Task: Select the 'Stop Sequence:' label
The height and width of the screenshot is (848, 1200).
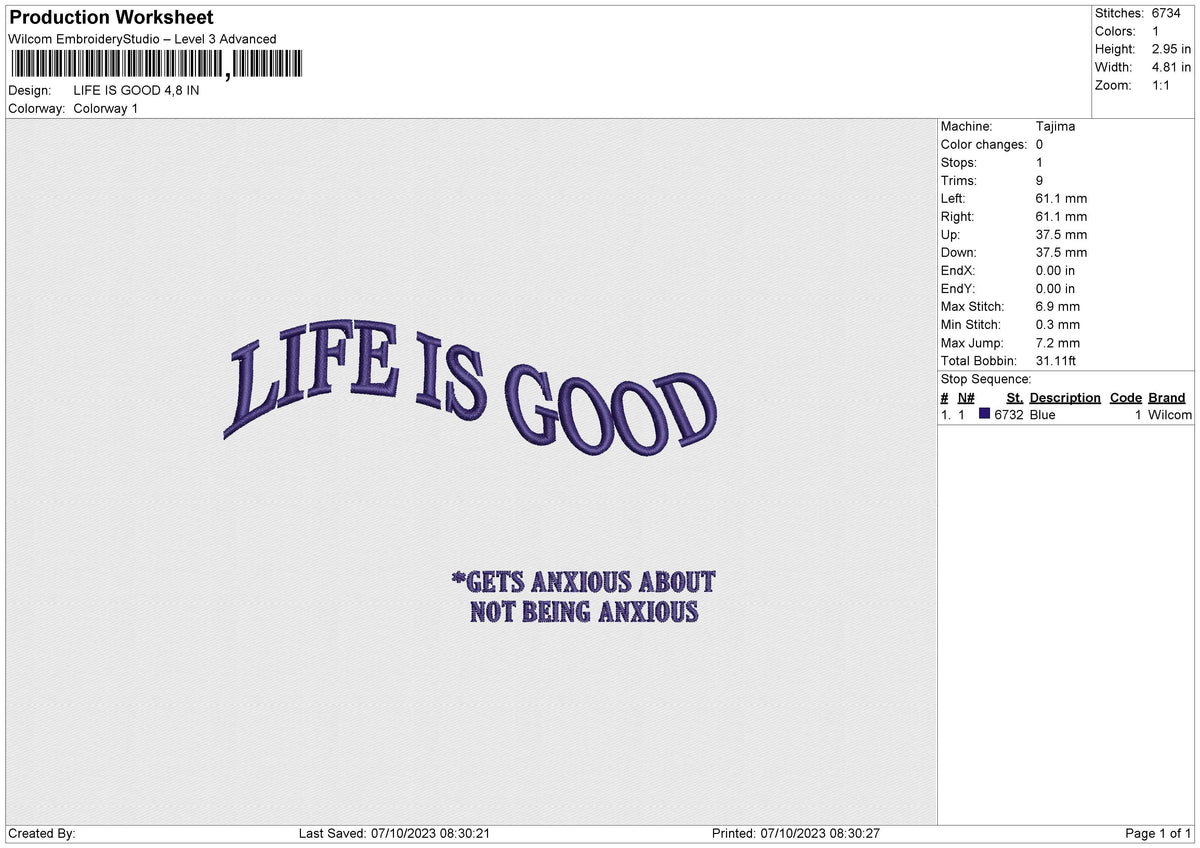Action: 986,379
